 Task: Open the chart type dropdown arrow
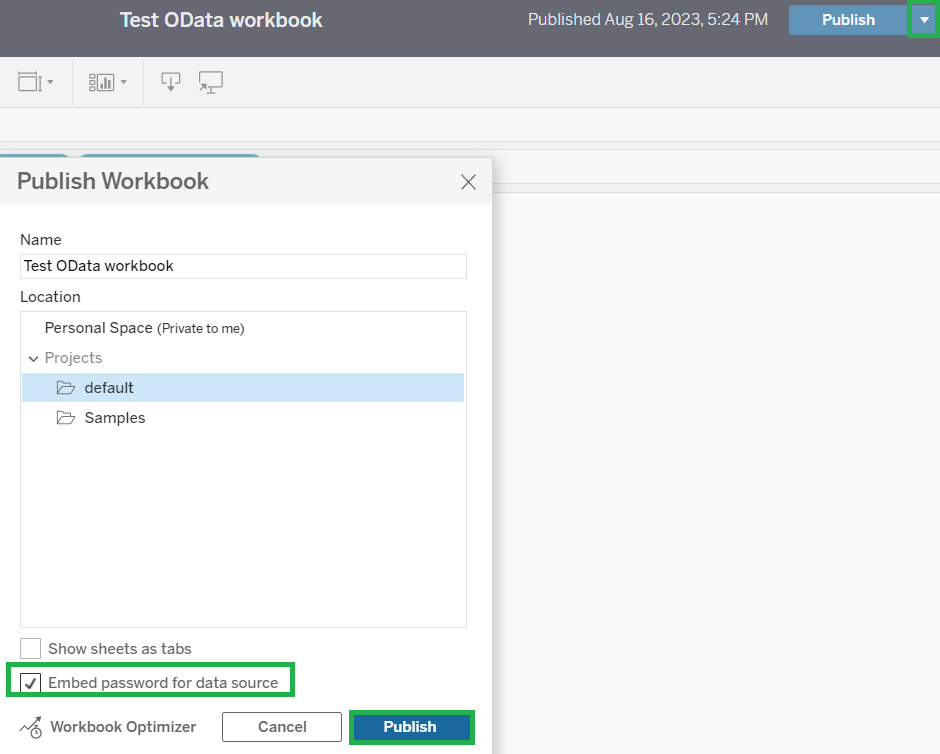tap(122, 81)
